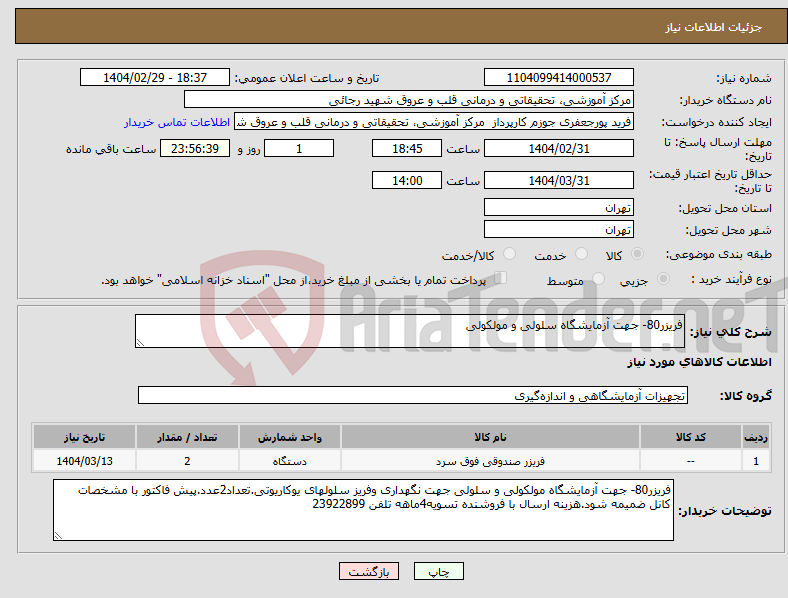788x598 pixels.
Task: Click the days remaining field showing 1
Action: [x=299, y=148]
